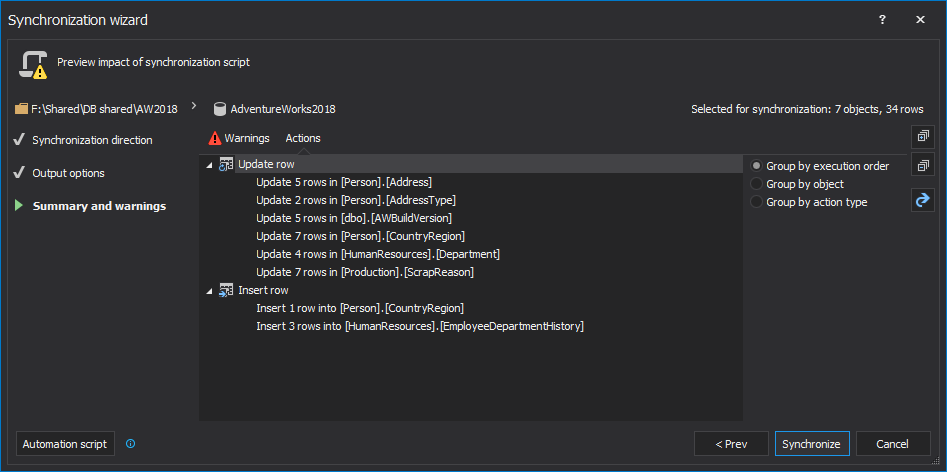The height and width of the screenshot is (472, 947).
Task: Click the Update row group icon
Action: tap(226, 164)
